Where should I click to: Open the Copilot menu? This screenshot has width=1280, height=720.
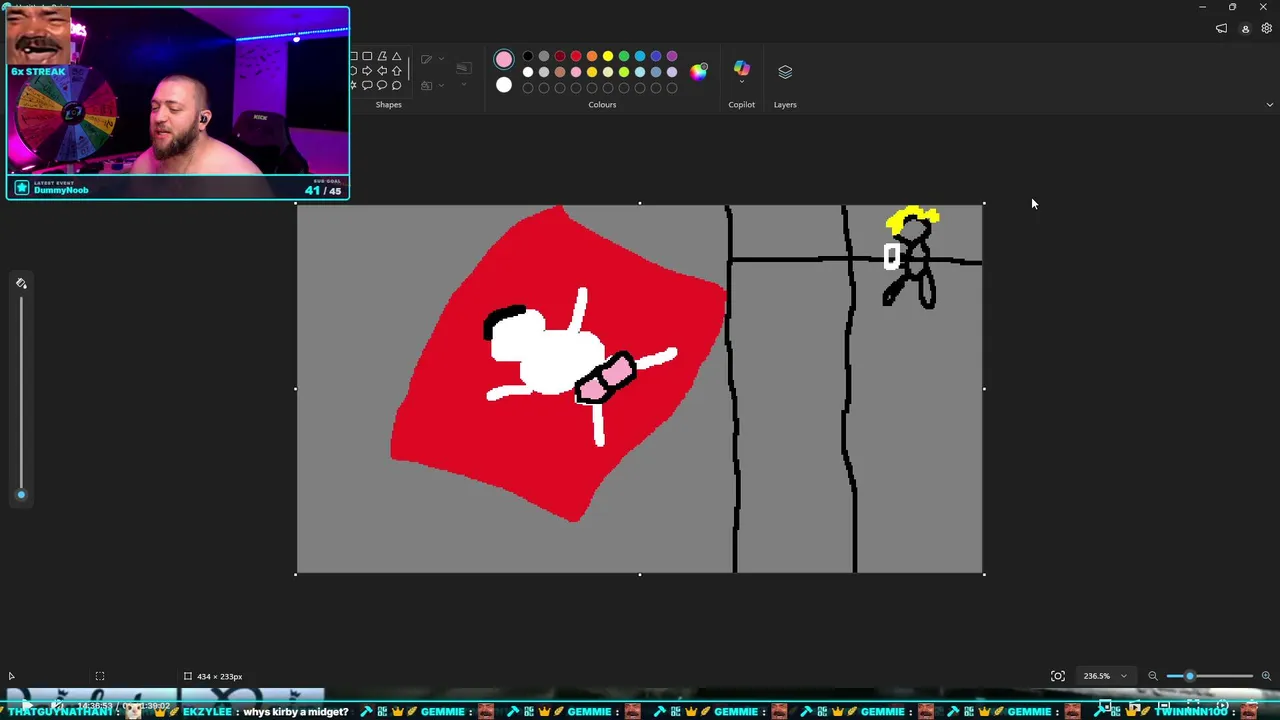tap(742, 71)
